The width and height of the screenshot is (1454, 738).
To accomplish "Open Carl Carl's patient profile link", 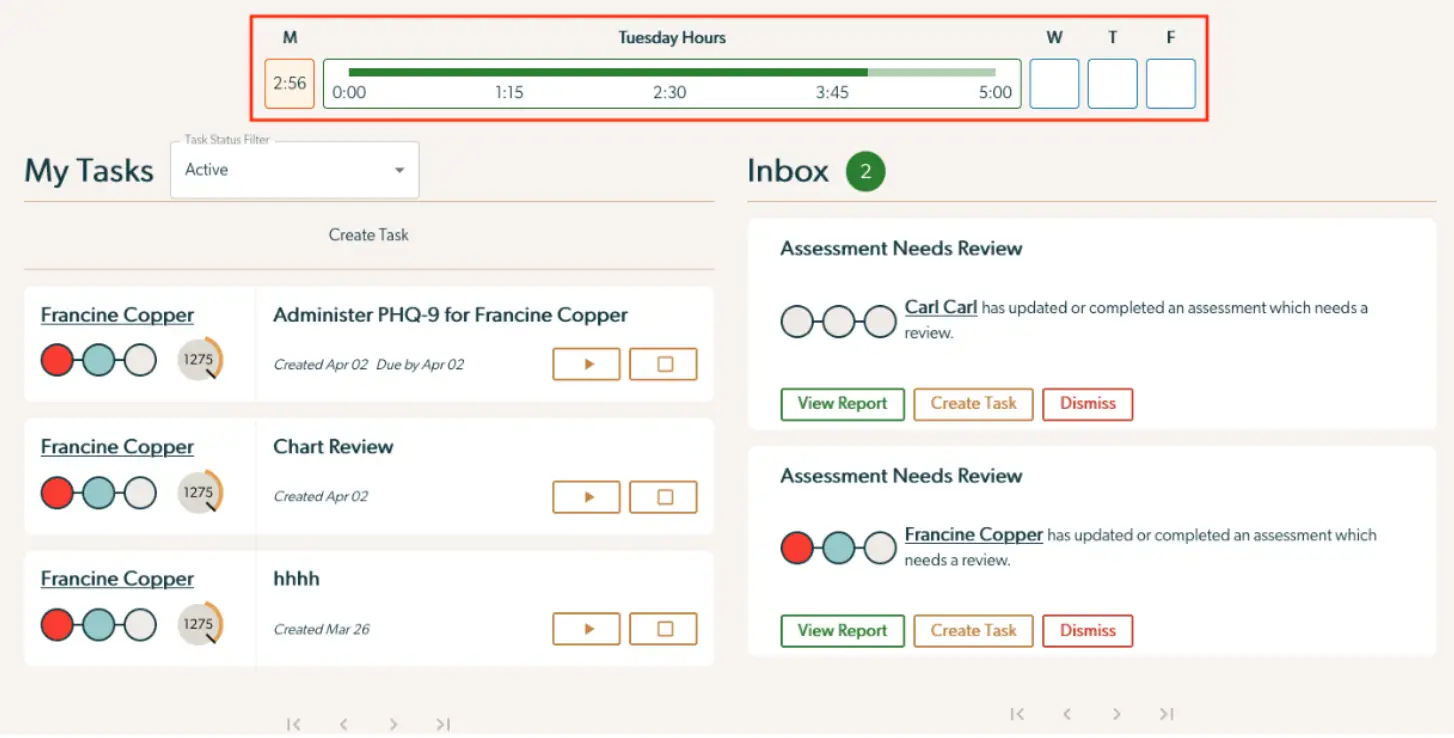I will point(940,307).
